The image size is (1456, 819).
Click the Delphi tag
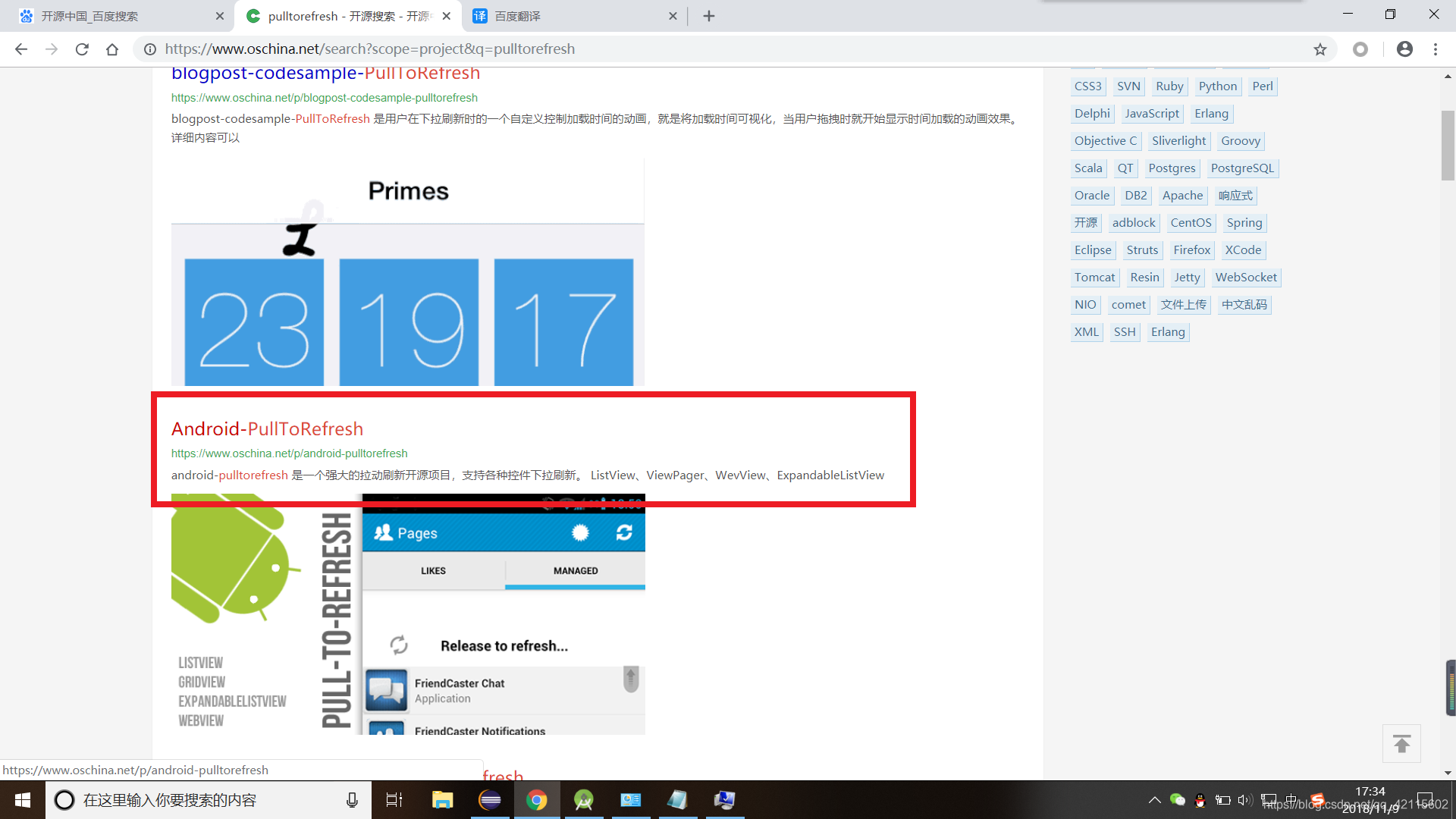click(x=1092, y=114)
